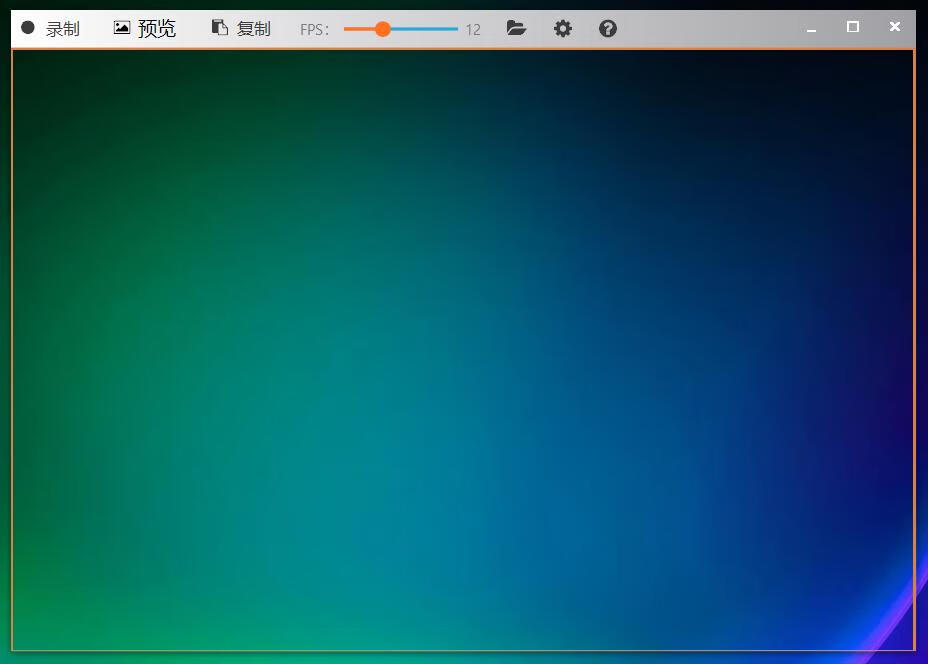
Task: Click the FPS label text
Action: coord(314,30)
